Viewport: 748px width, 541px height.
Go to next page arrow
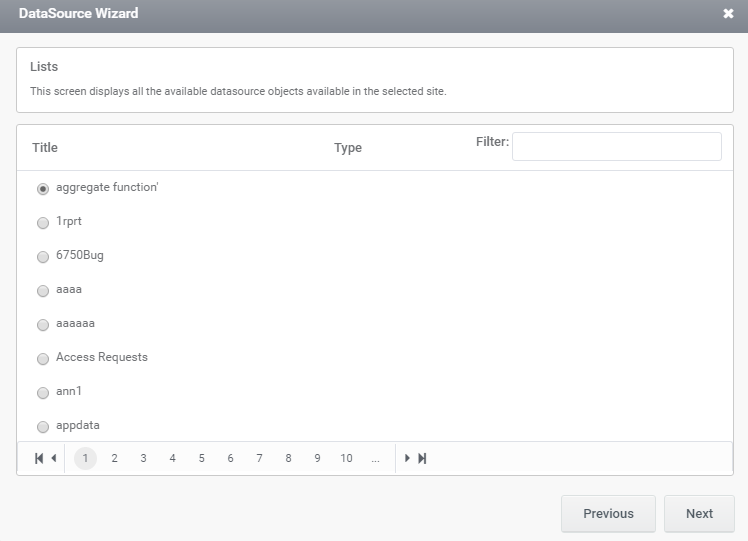(407, 458)
